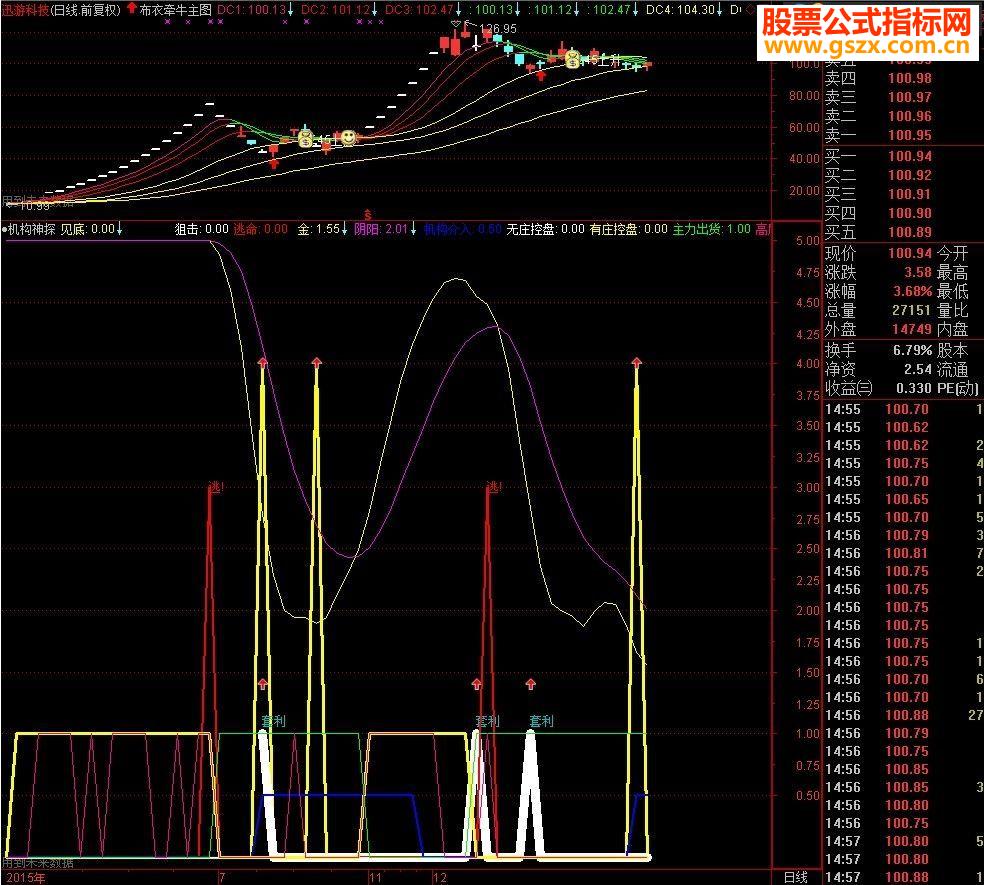Viewport: 984px width, 885px height.
Task: Click the 逃命: 0.00 indicator value
Action: [260, 229]
